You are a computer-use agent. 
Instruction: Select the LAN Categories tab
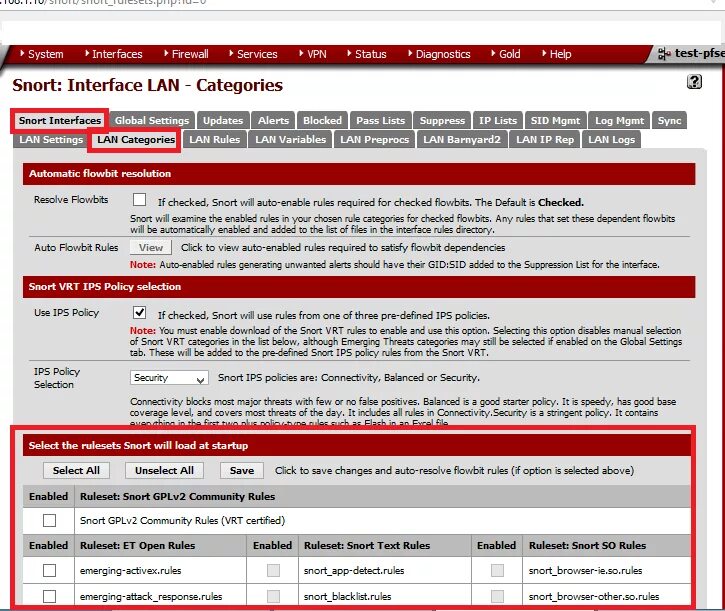click(135, 140)
